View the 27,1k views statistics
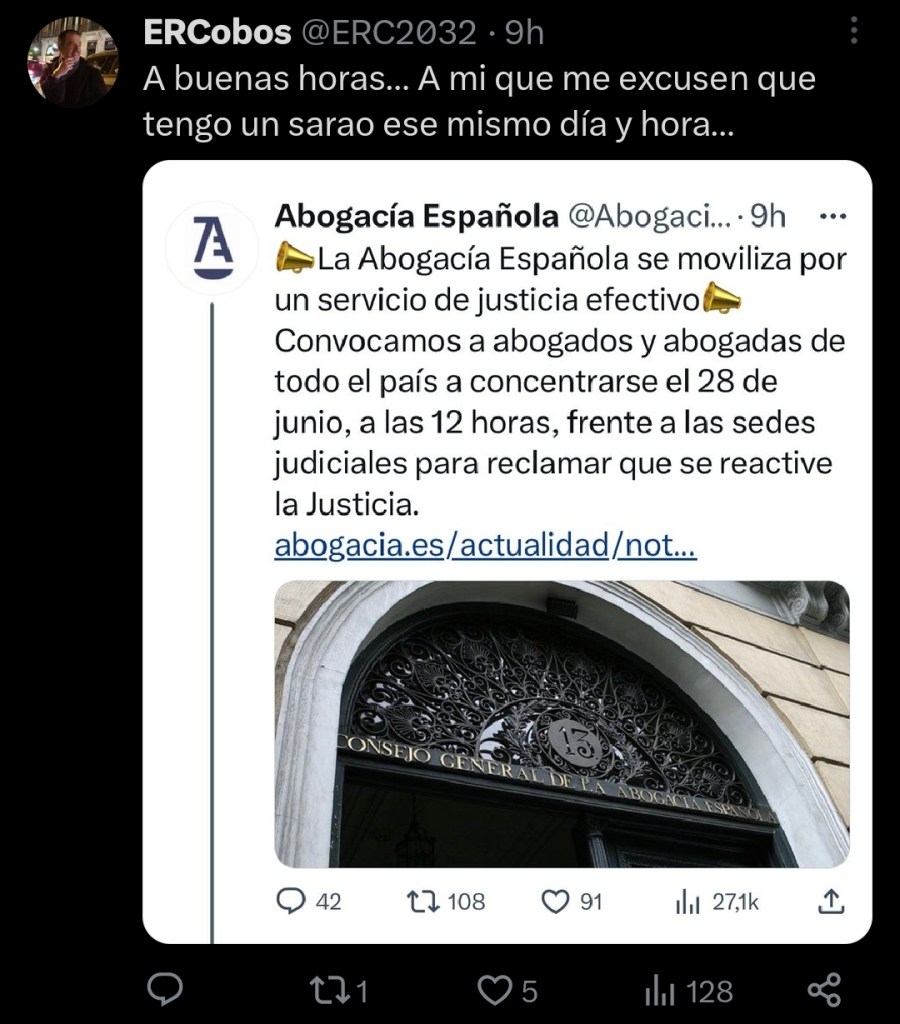Image resolution: width=900 pixels, height=1024 pixels. tap(716, 902)
